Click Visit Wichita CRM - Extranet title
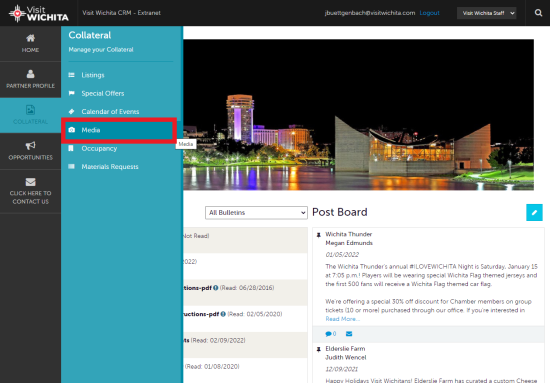The width and height of the screenshot is (550, 383). point(121,13)
